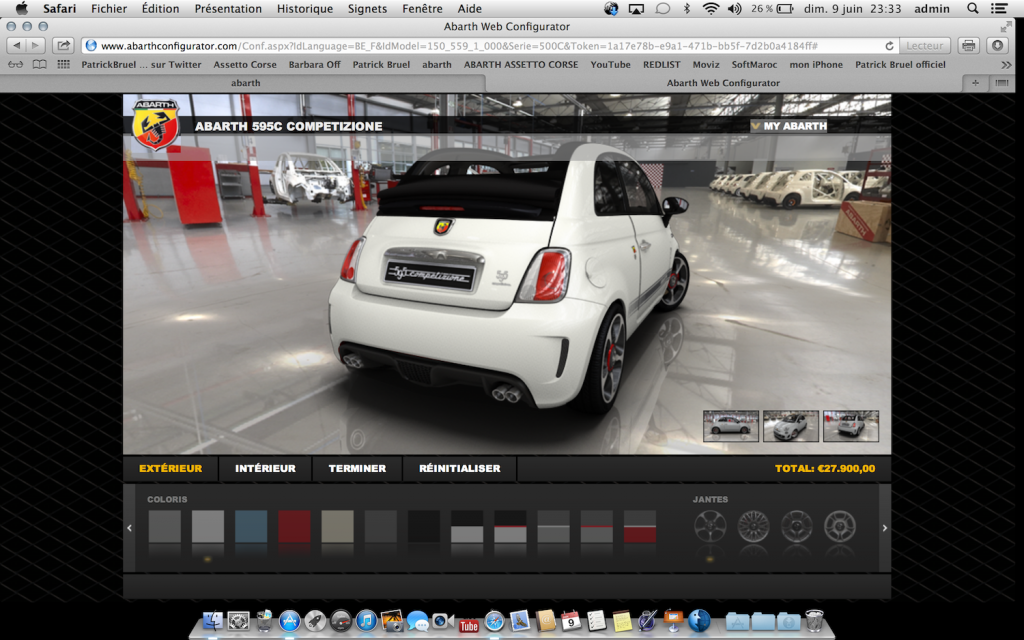Open App Store from the Dock
This screenshot has width=1024, height=640.
(x=289, y=620)
